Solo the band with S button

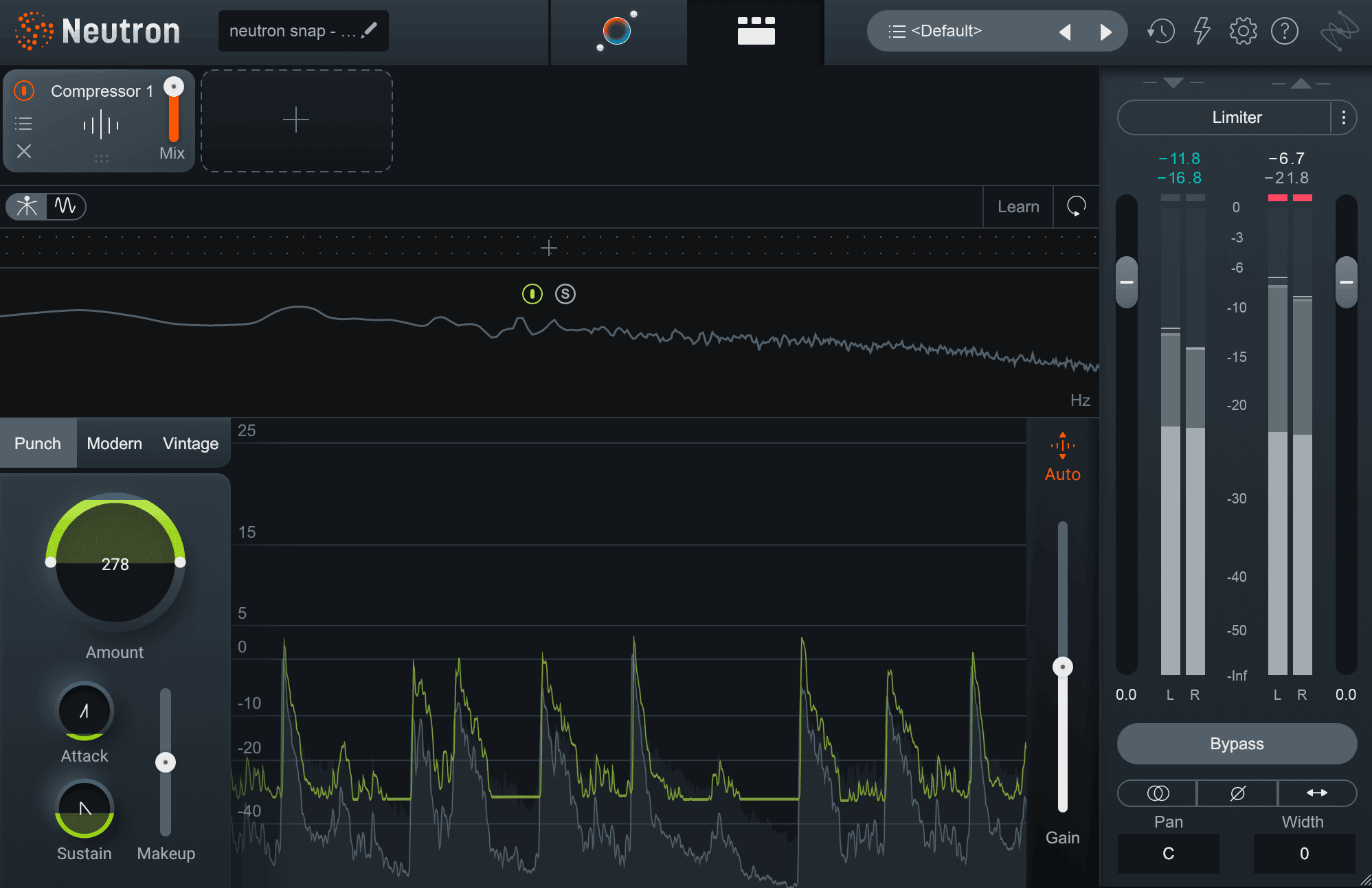pyautogui.click(x=565, y=294)
